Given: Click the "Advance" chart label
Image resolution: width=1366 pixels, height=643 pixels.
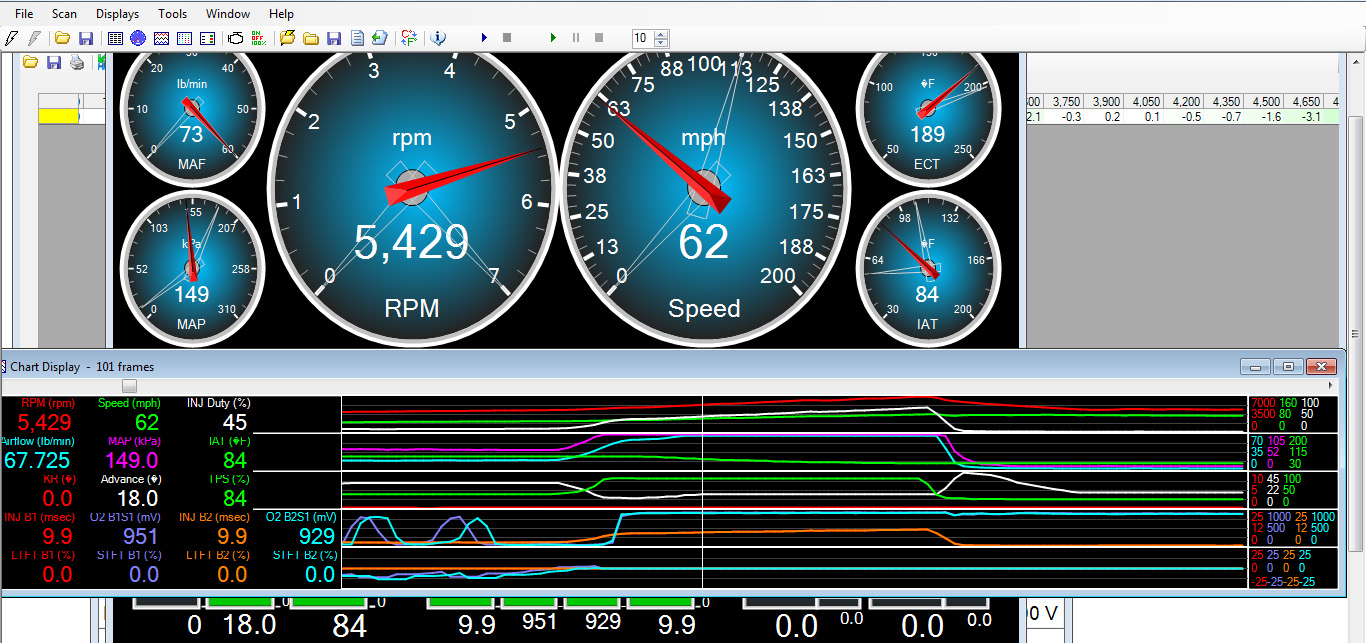Looking at the screenshot, I should click(x=130, y=479).
